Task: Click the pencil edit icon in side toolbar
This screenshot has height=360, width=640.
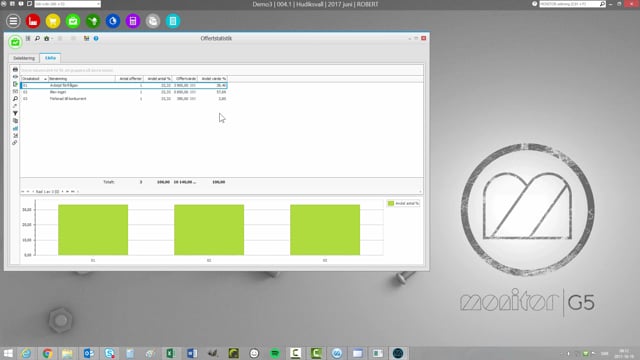Action: 15,106
